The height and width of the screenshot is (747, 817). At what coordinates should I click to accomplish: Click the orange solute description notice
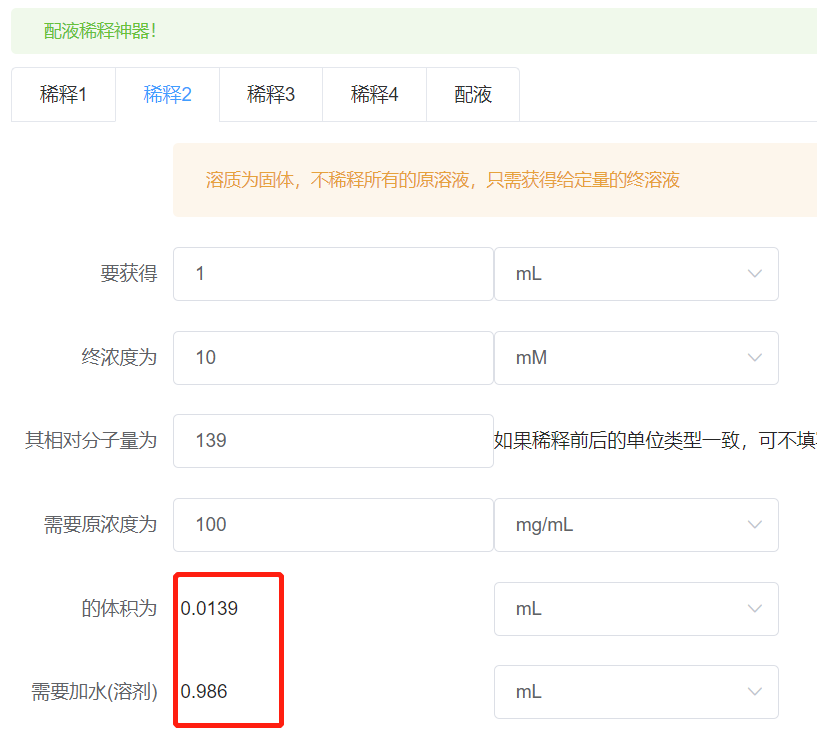point(495,180)
